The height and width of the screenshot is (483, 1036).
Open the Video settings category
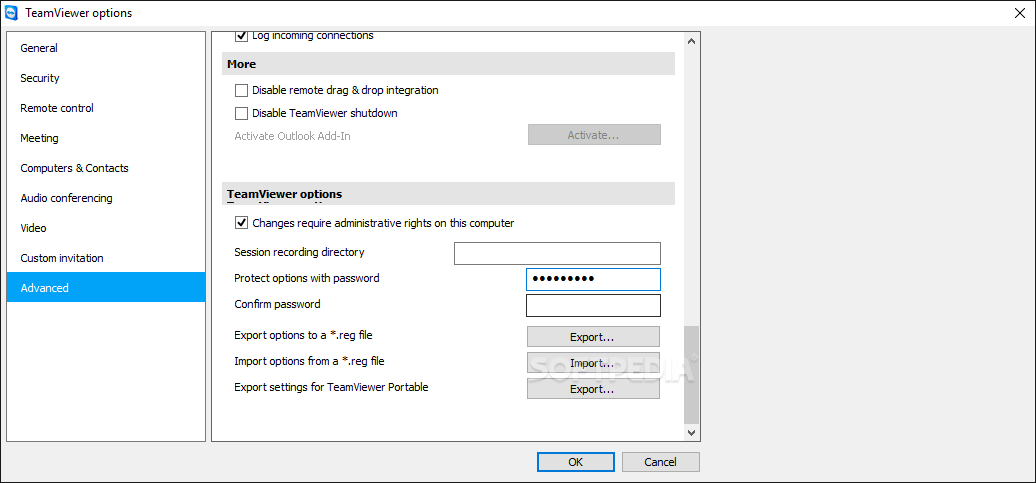[x=106, y=228]
